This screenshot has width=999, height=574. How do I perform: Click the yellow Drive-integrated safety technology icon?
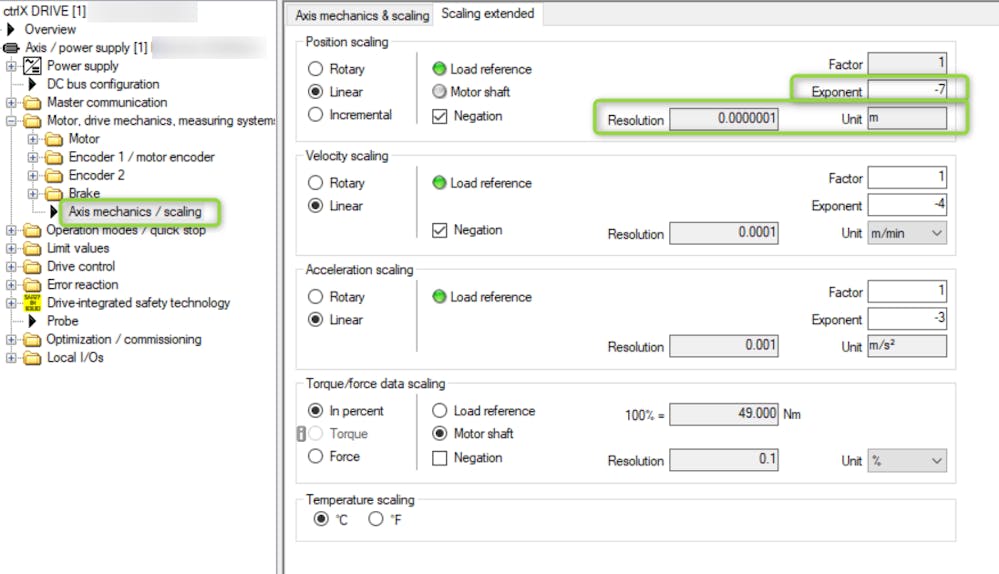(x=32, y=303)
